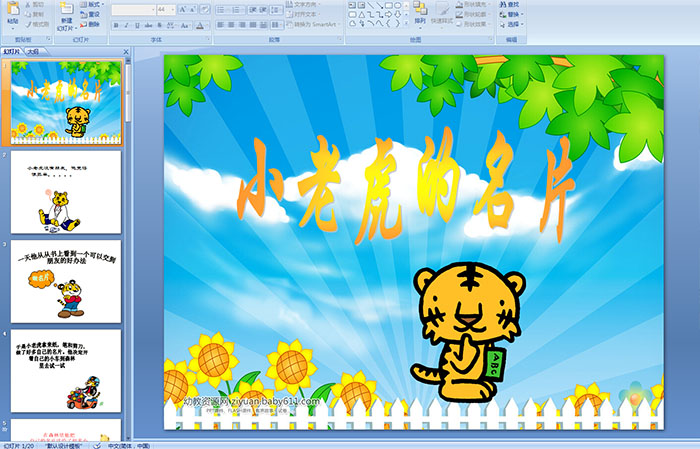Open the Line Spacing dropdown
The width and height of the screenshot is (700, 449).
point(276,10)
